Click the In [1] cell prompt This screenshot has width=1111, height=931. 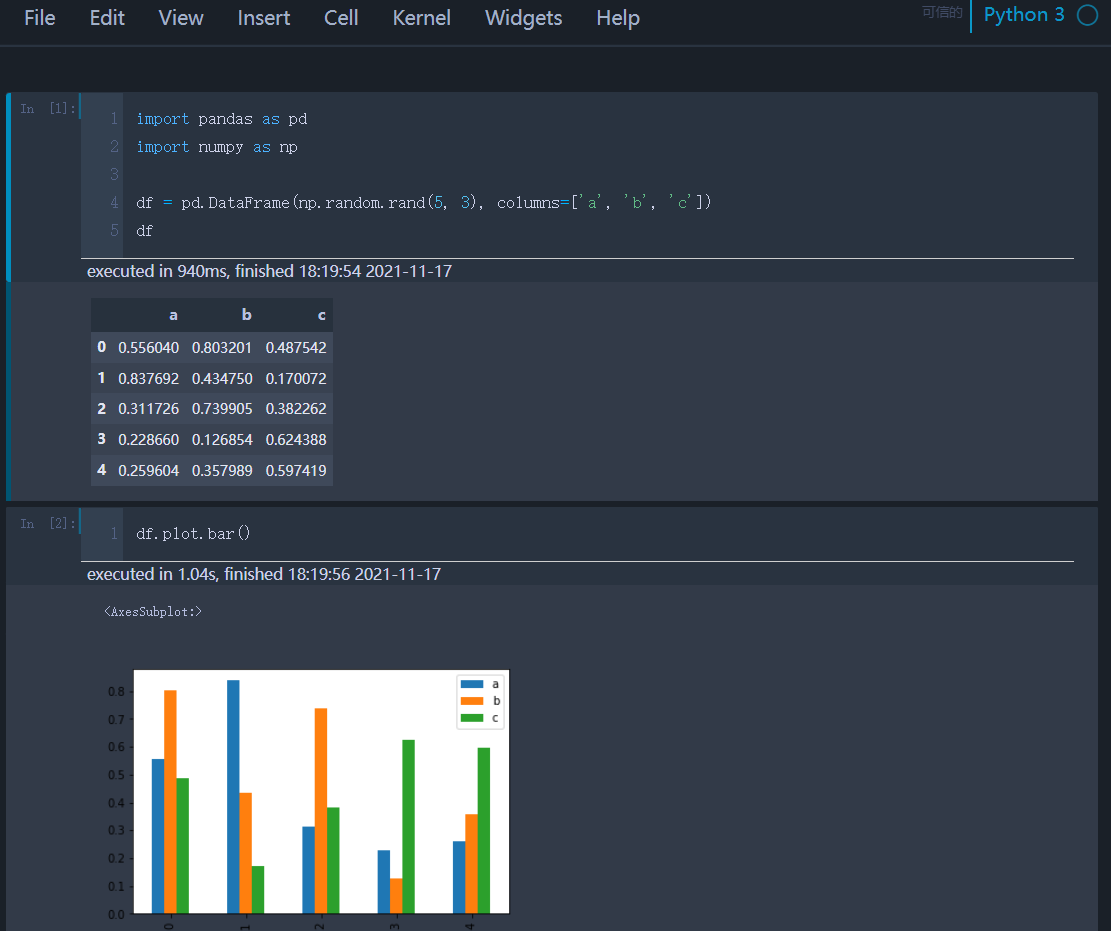pos(47,108)
